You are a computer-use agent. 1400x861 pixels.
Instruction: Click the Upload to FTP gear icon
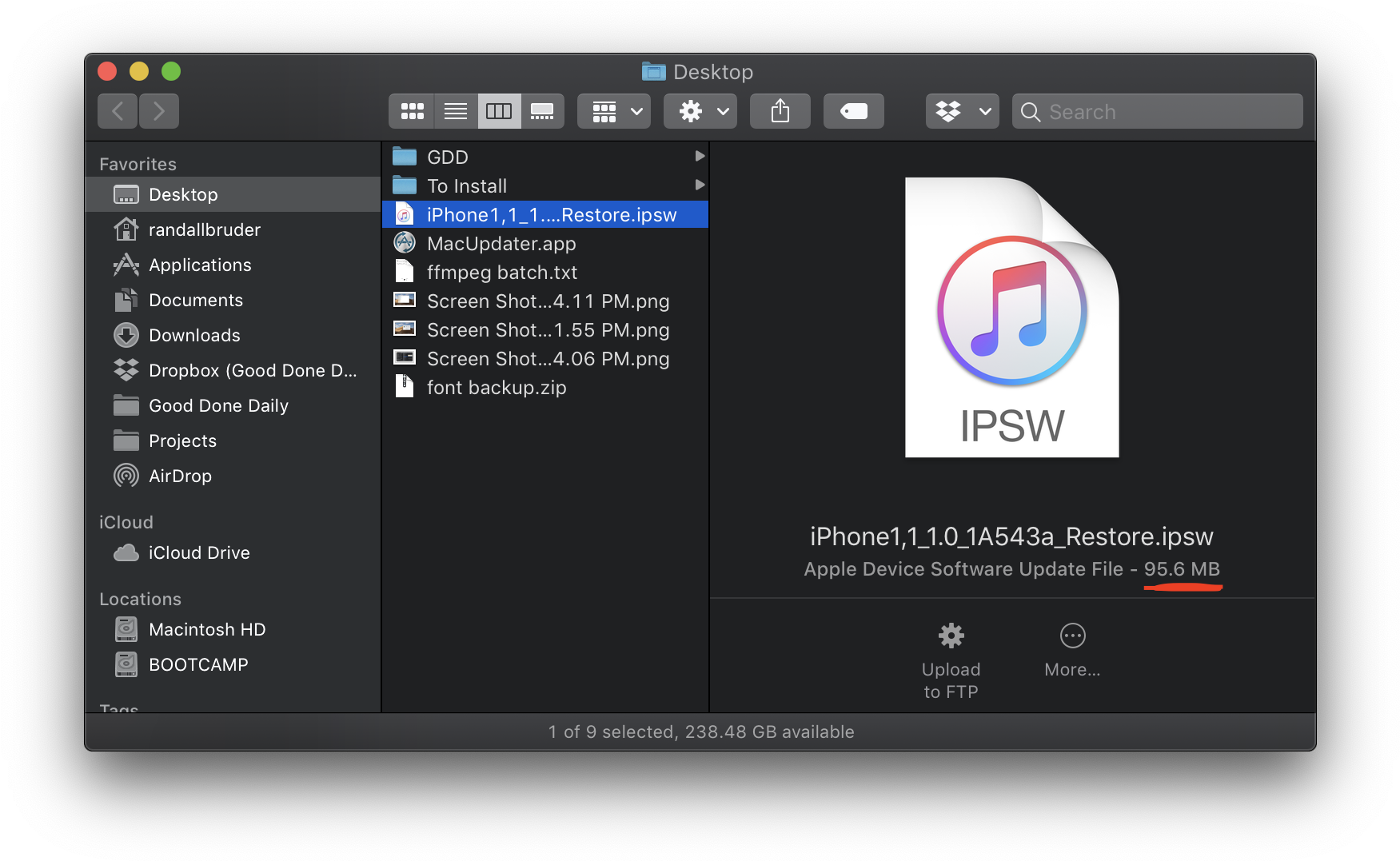tap(951, 636)
